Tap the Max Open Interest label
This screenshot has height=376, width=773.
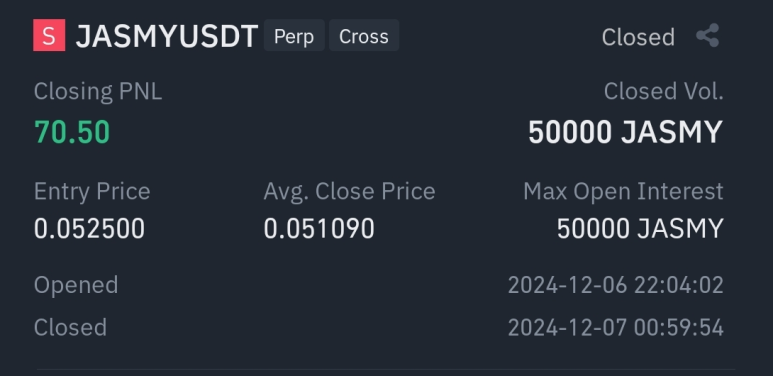coord(623,191)
